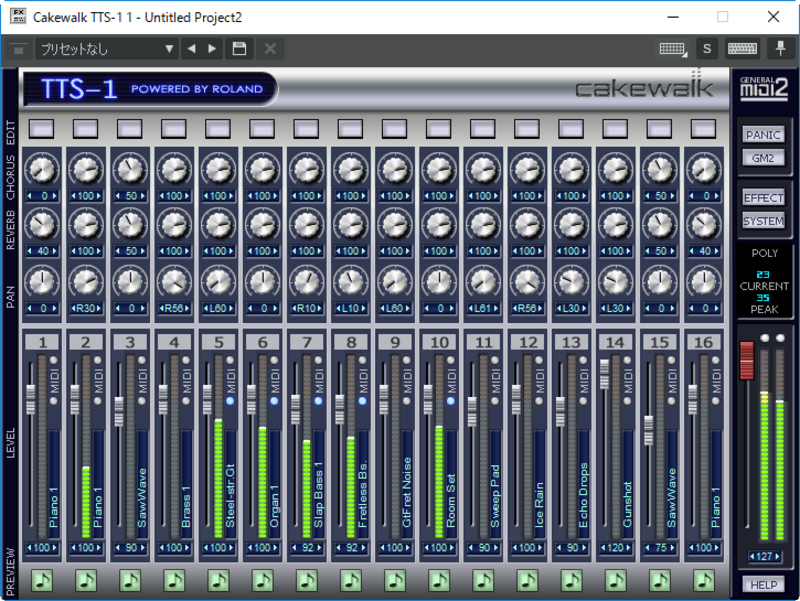The image size is (800, 601).
Task: Open the Gunshot instrument selector
Action: point(628,484)
